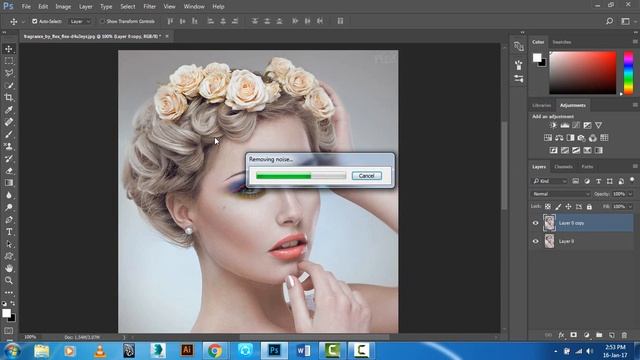Select the Brush tool
The height and width of the screenshot is (360, 640).
tap(9, 134)
